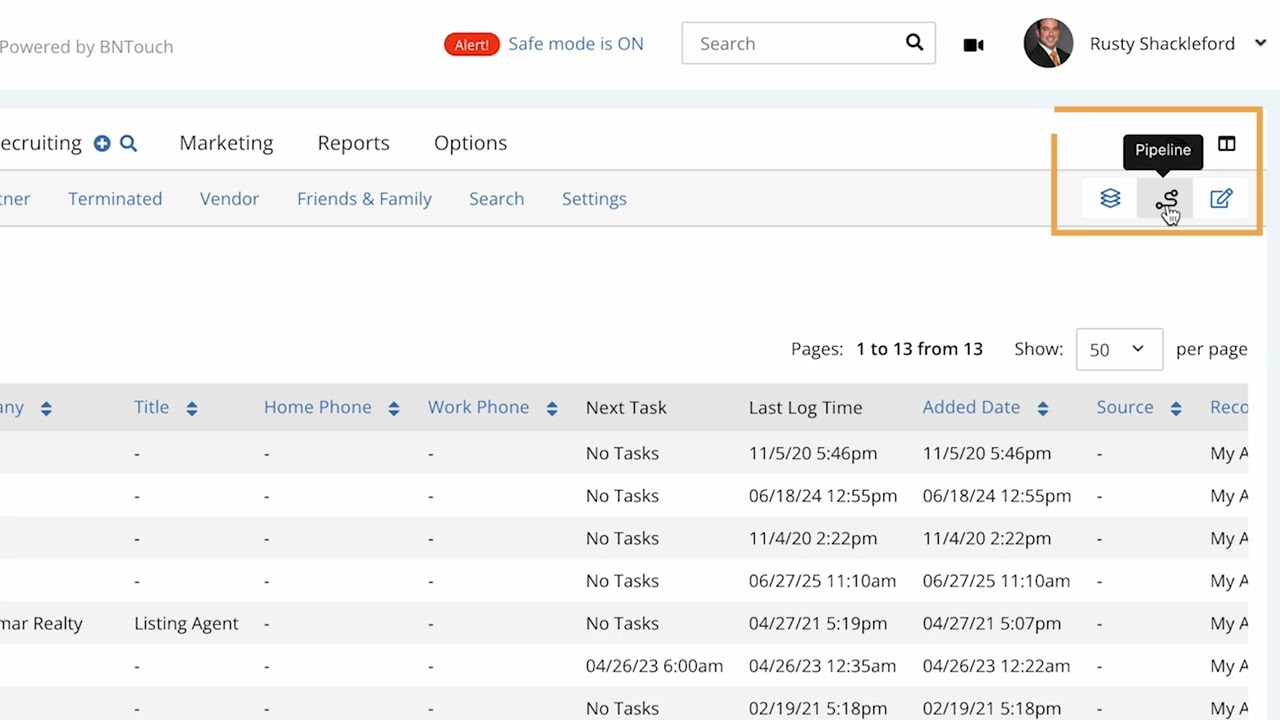This screenshot has height=720, width=1280.
Task: Open the Reports menu
Action: (x=353, y=143)
